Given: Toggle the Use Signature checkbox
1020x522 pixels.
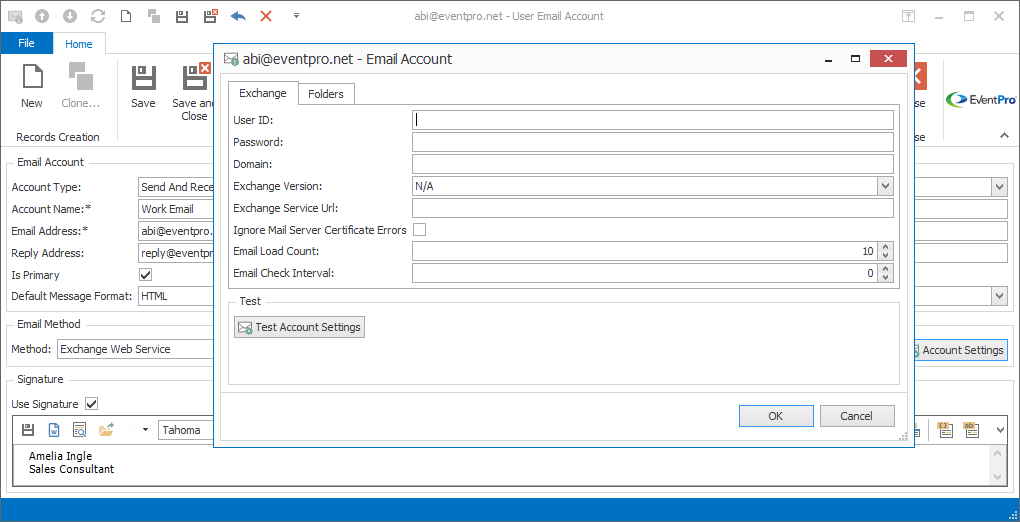Looking at the screenshot, I should (x=92, y=404).
